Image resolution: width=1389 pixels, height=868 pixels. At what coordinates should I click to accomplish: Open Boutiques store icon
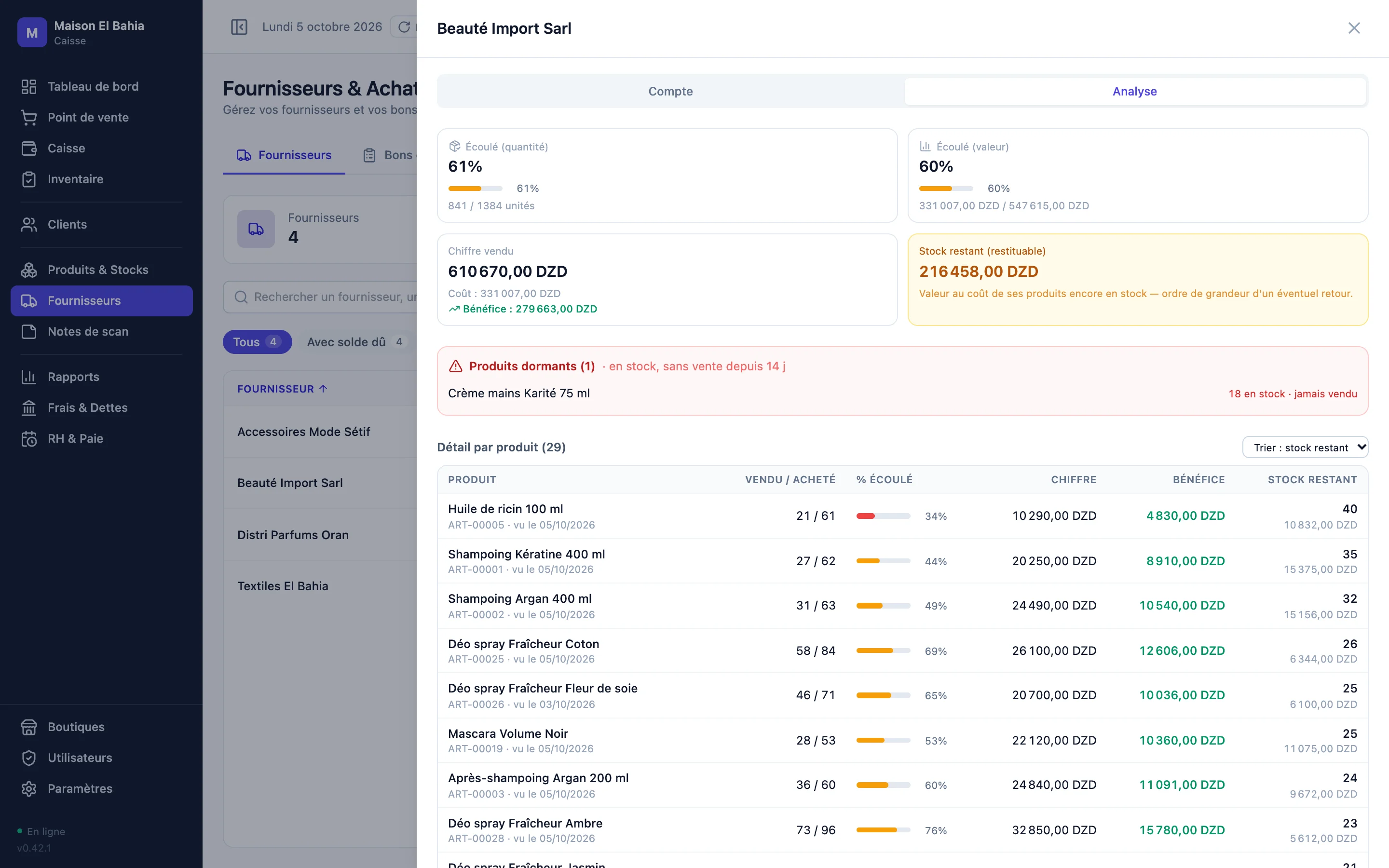pos(29,727)
